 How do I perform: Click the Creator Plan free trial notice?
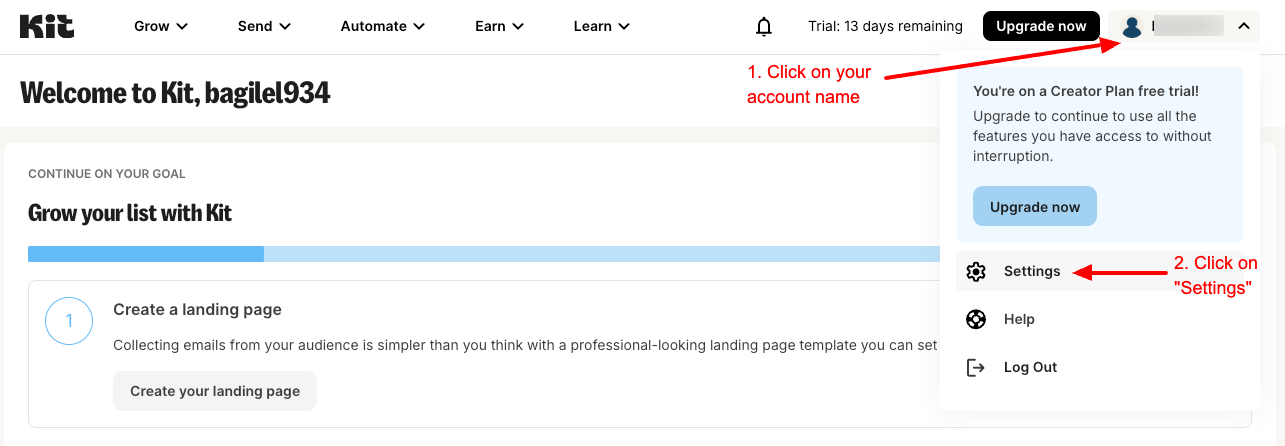1100,155
